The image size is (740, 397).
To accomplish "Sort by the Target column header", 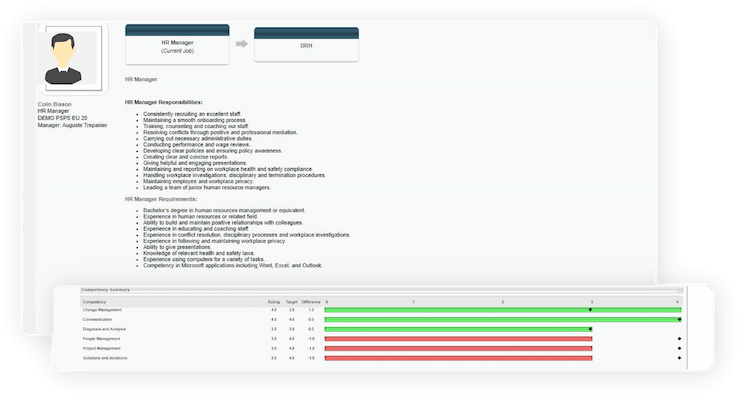I will pyautogui.click(x=292, y=302).
